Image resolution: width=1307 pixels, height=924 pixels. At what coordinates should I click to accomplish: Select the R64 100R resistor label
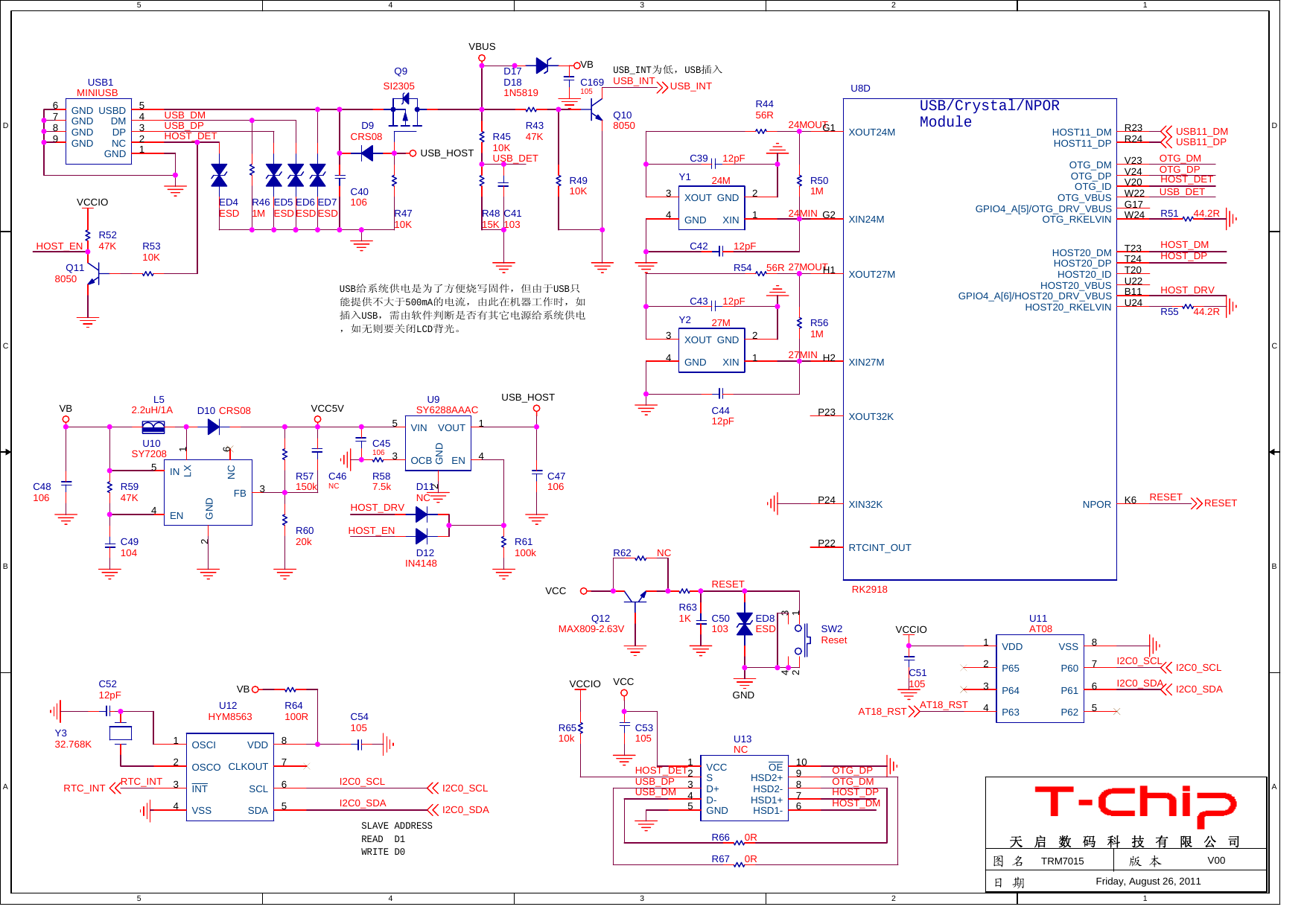tap(296, 711)
